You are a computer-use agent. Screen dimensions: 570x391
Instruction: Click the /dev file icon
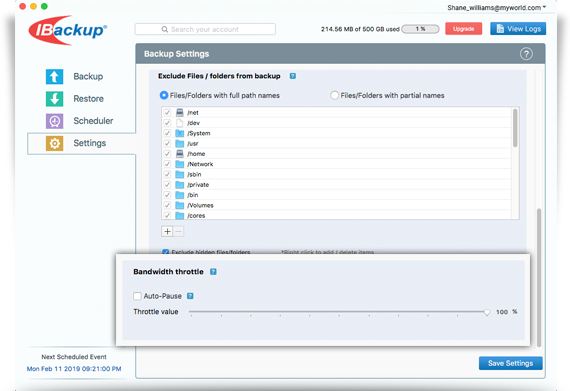pyautogui.click(x=180, y=123)
